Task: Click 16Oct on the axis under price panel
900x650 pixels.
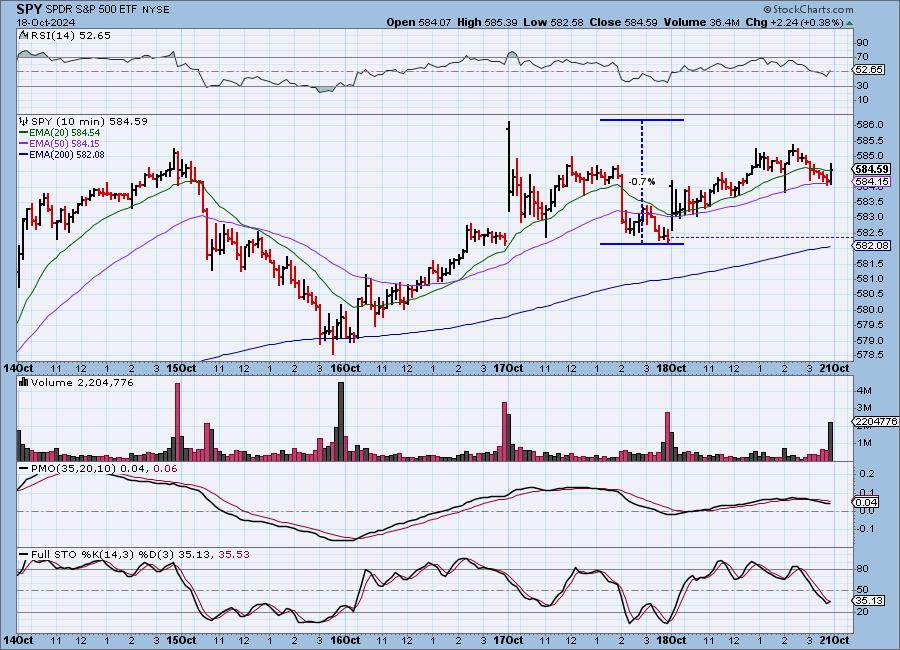Action: tap(345, 368)
